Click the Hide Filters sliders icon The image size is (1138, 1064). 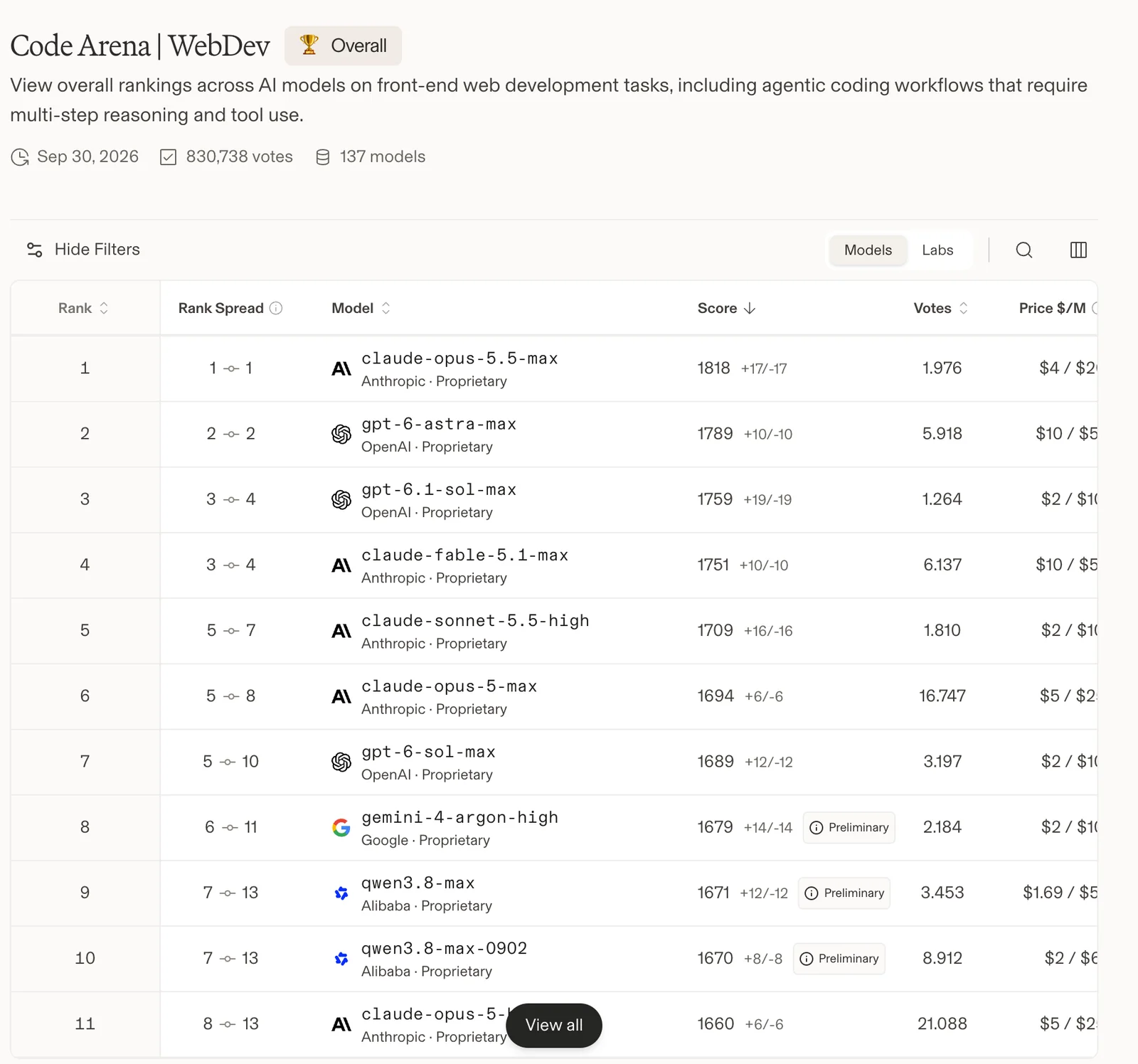[x=34, y=250]
